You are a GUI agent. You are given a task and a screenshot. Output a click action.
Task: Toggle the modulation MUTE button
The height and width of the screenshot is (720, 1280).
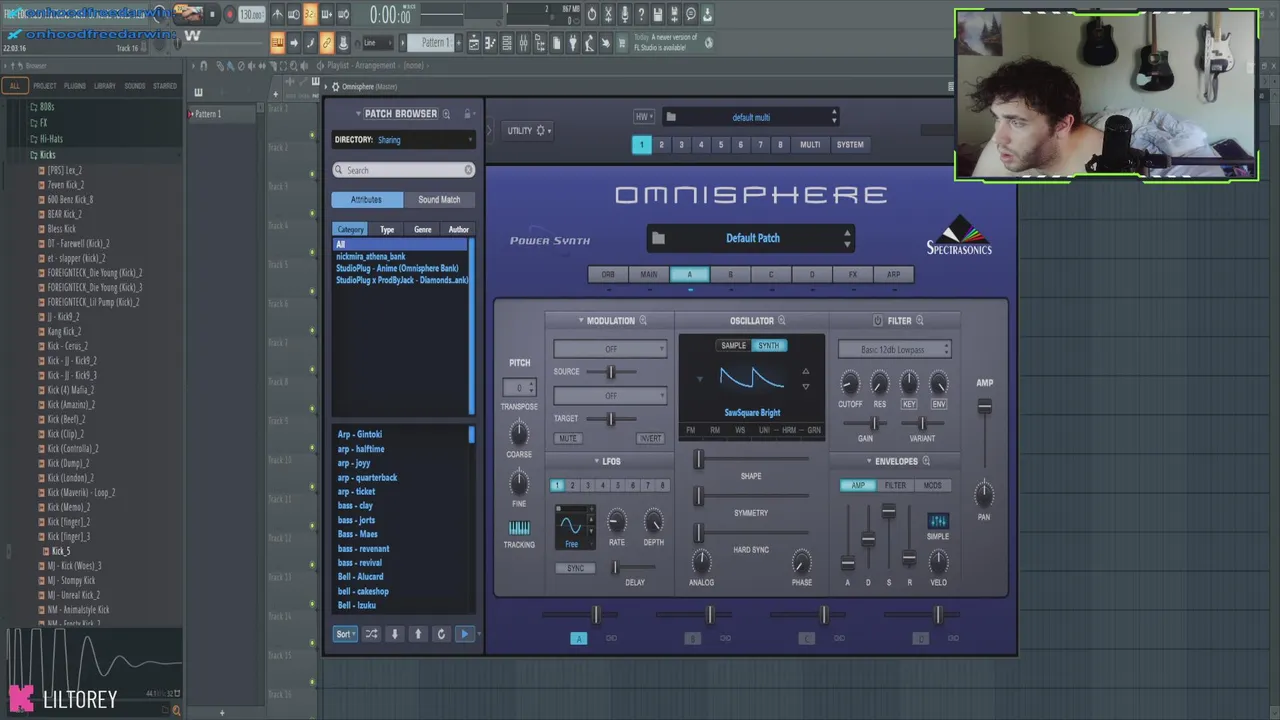click(x=568, y=439)
